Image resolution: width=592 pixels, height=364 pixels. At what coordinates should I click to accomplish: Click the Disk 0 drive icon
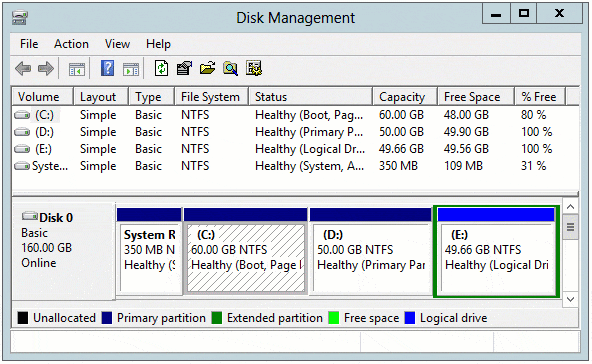click(30, 216)
